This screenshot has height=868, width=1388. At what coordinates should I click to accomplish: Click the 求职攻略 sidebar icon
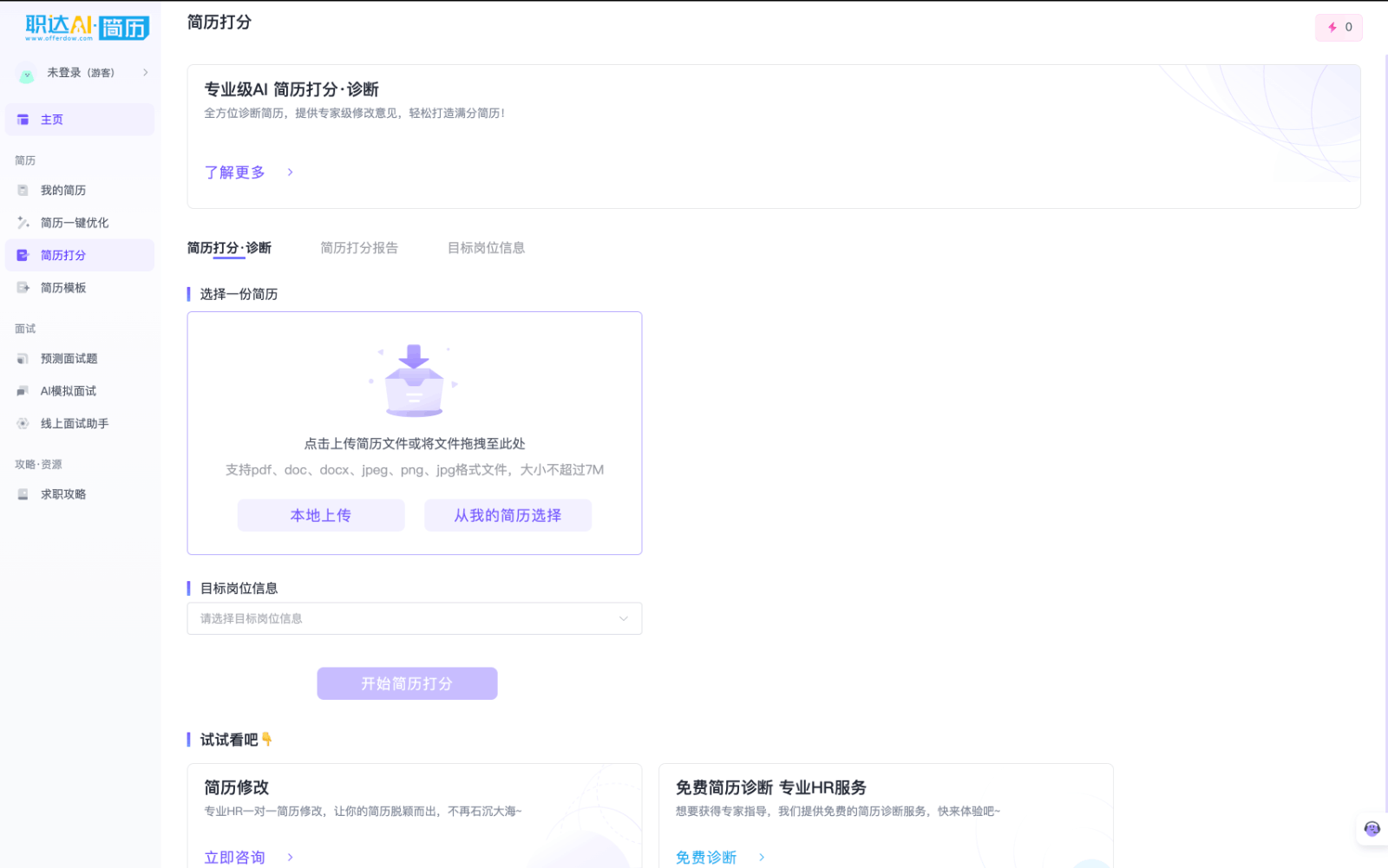click(x=23, y=494)
